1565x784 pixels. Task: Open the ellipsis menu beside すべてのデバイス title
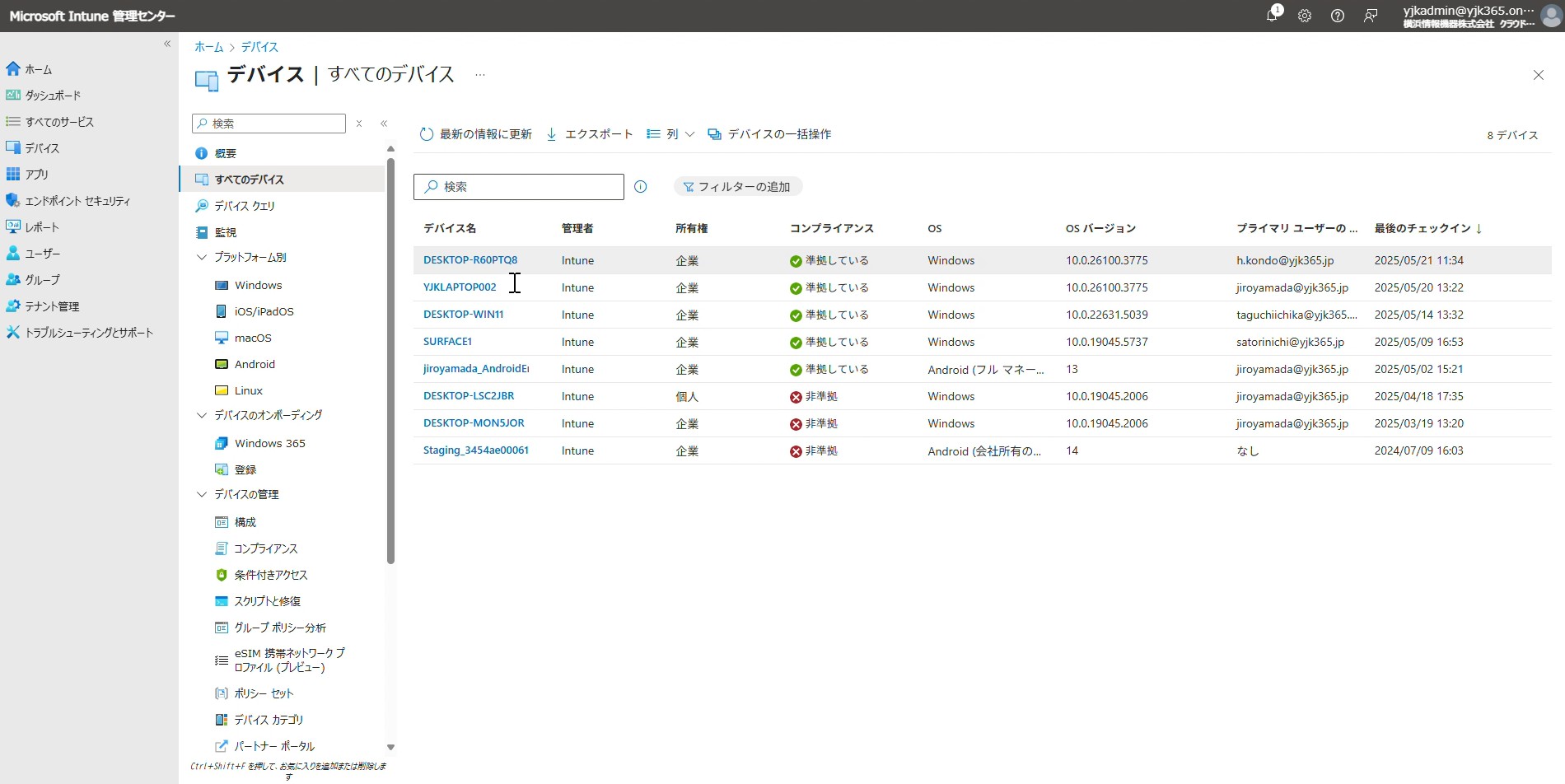[x=480, y=75]
